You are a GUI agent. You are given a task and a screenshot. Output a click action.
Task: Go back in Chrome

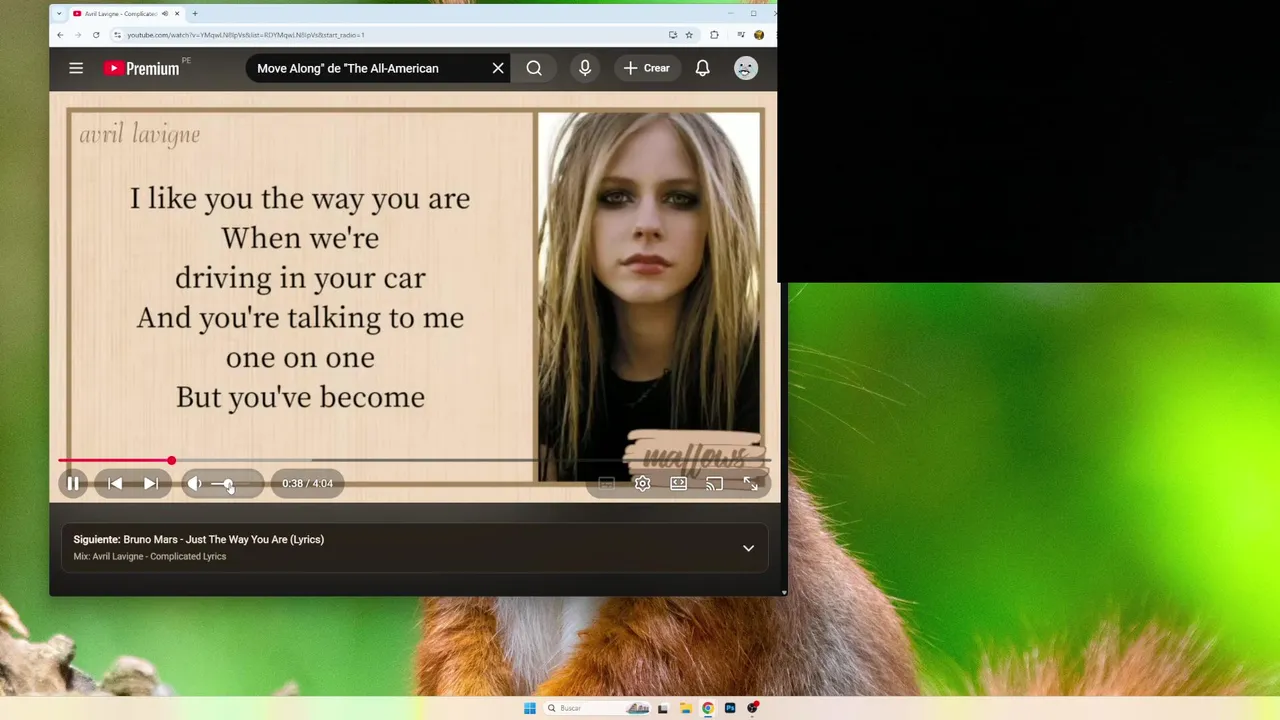pyautogui.click(x=60, y=35)
